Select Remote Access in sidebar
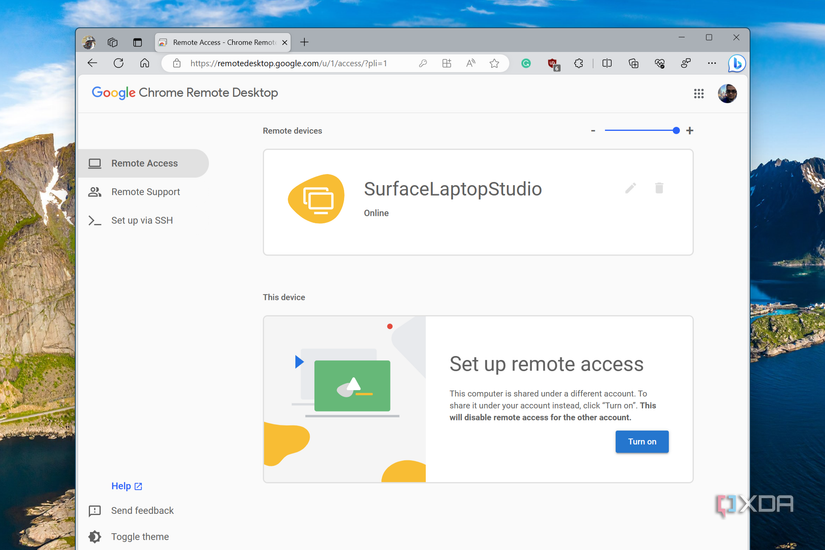The image size is (825, 550). (x=144, y=163)
